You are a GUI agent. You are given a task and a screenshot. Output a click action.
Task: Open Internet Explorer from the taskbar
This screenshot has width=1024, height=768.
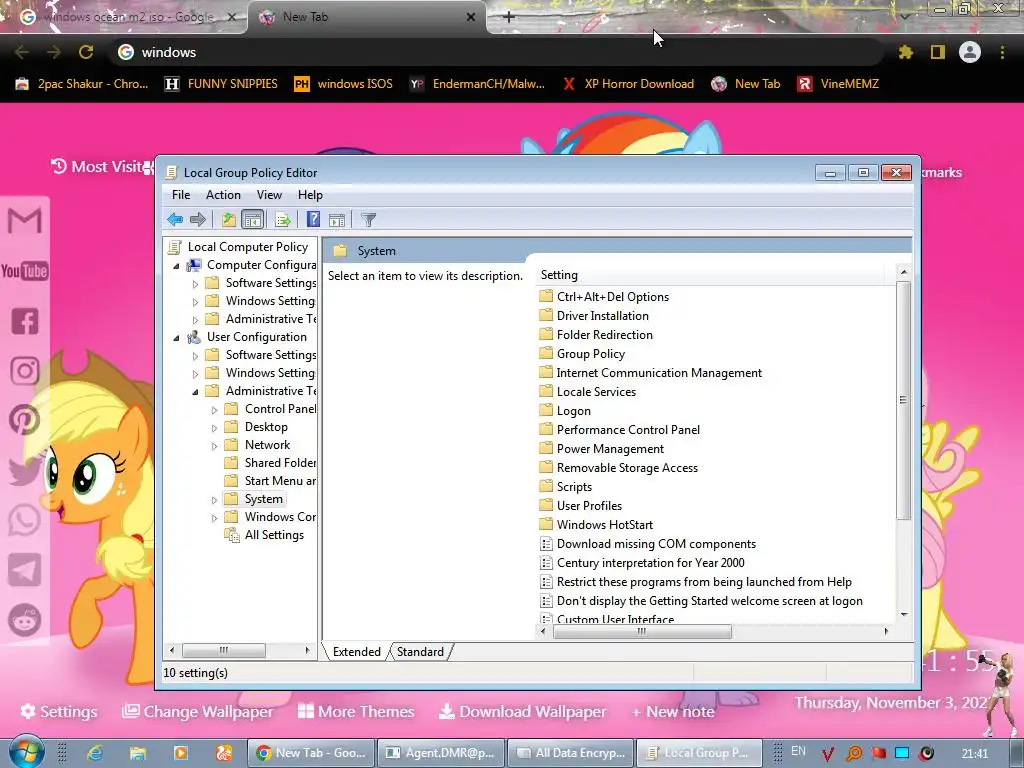pos(95,753)
